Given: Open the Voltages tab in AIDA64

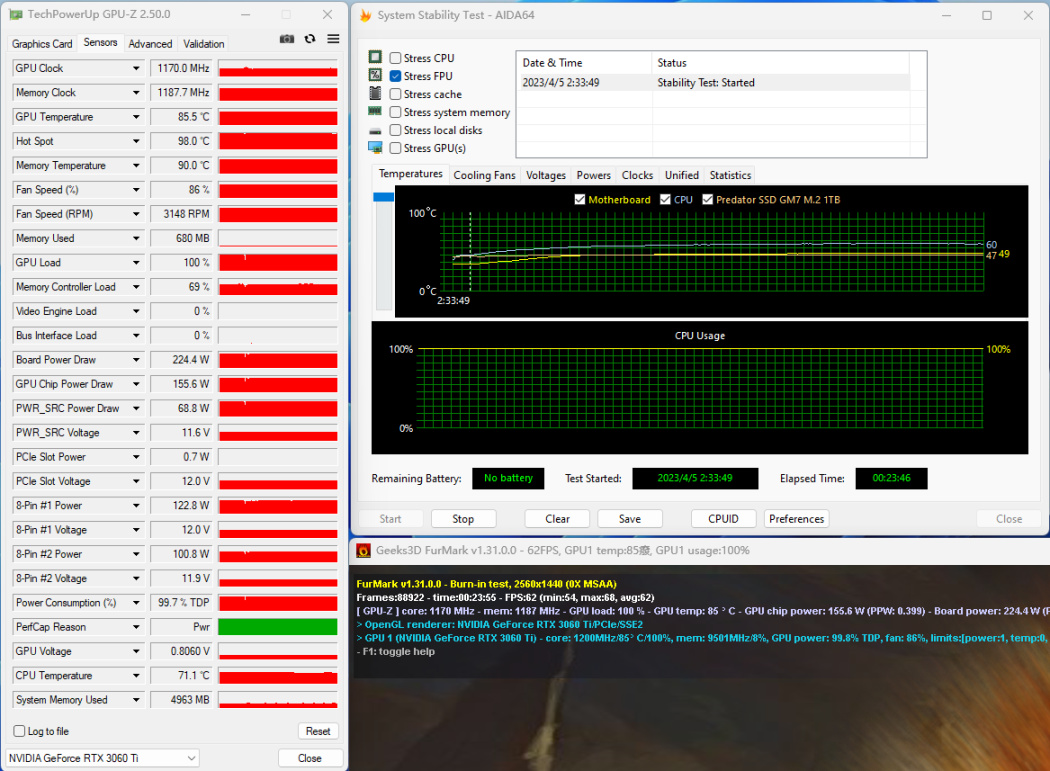Looking at the screenshot, I should click(546, 175).
